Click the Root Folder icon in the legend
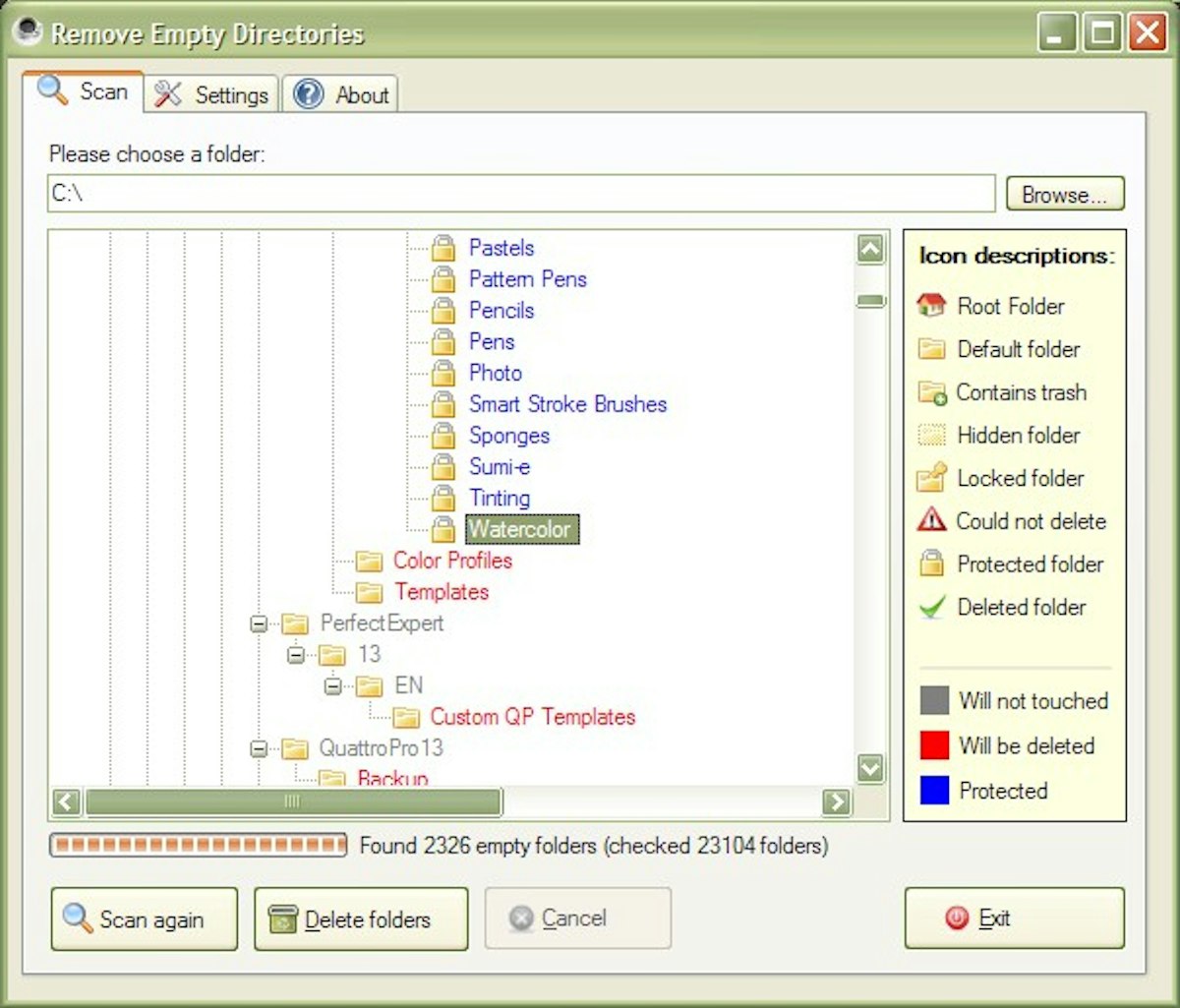This screenshot has height=1008, width=1180. 930,306
